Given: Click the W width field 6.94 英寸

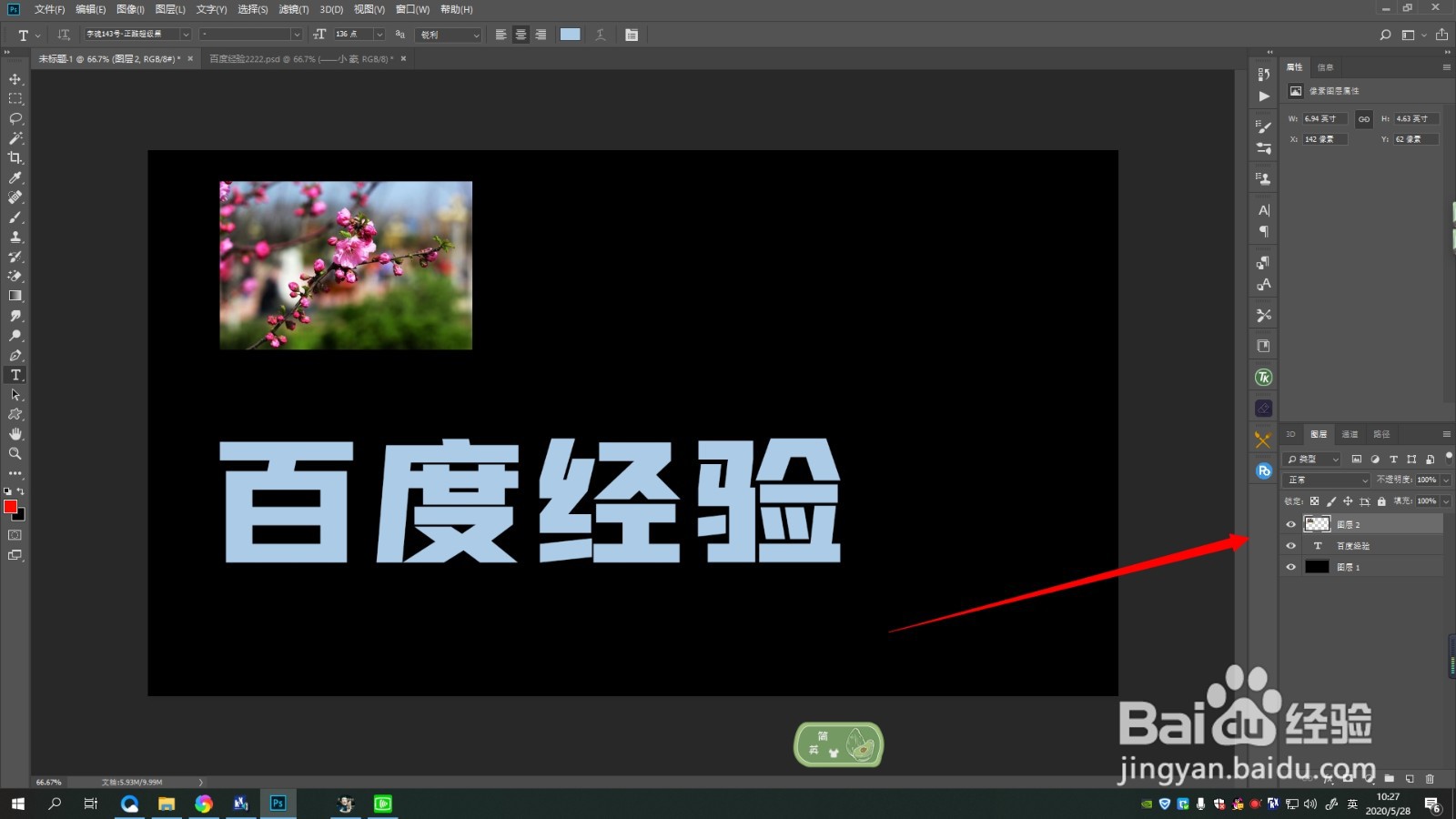Looking at the screenshot, I should coord(1325,119).
